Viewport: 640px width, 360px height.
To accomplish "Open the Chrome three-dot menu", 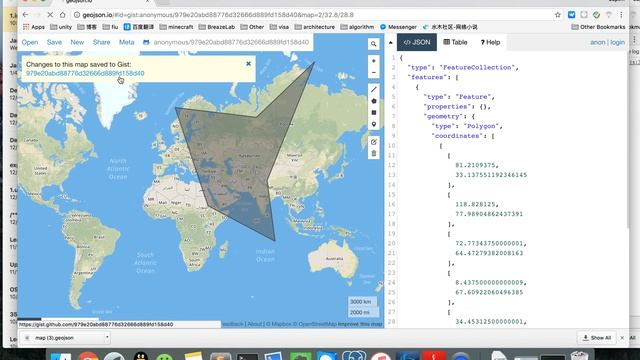I will (x=621, y=15).
